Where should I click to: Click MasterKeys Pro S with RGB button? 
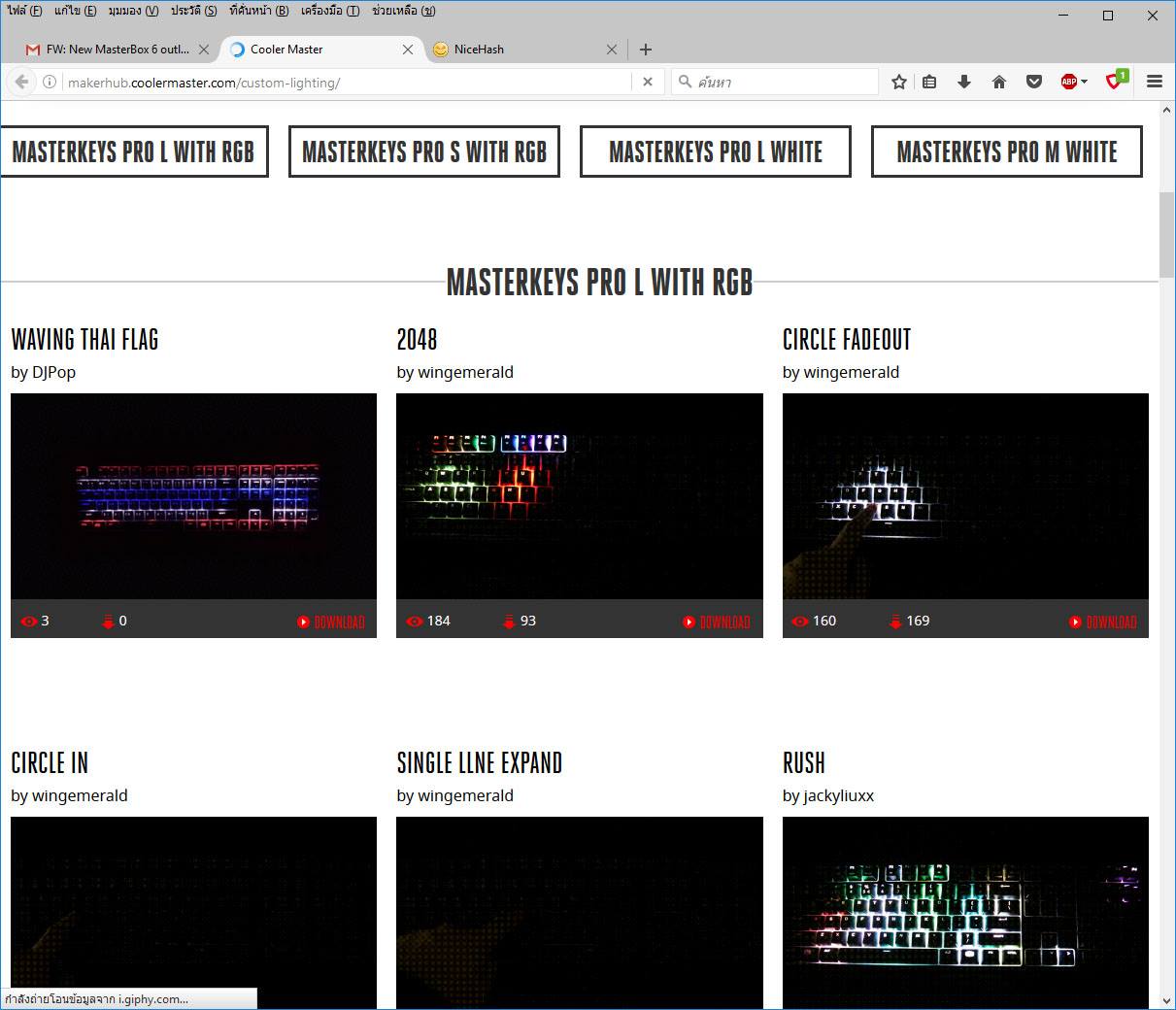424,151
